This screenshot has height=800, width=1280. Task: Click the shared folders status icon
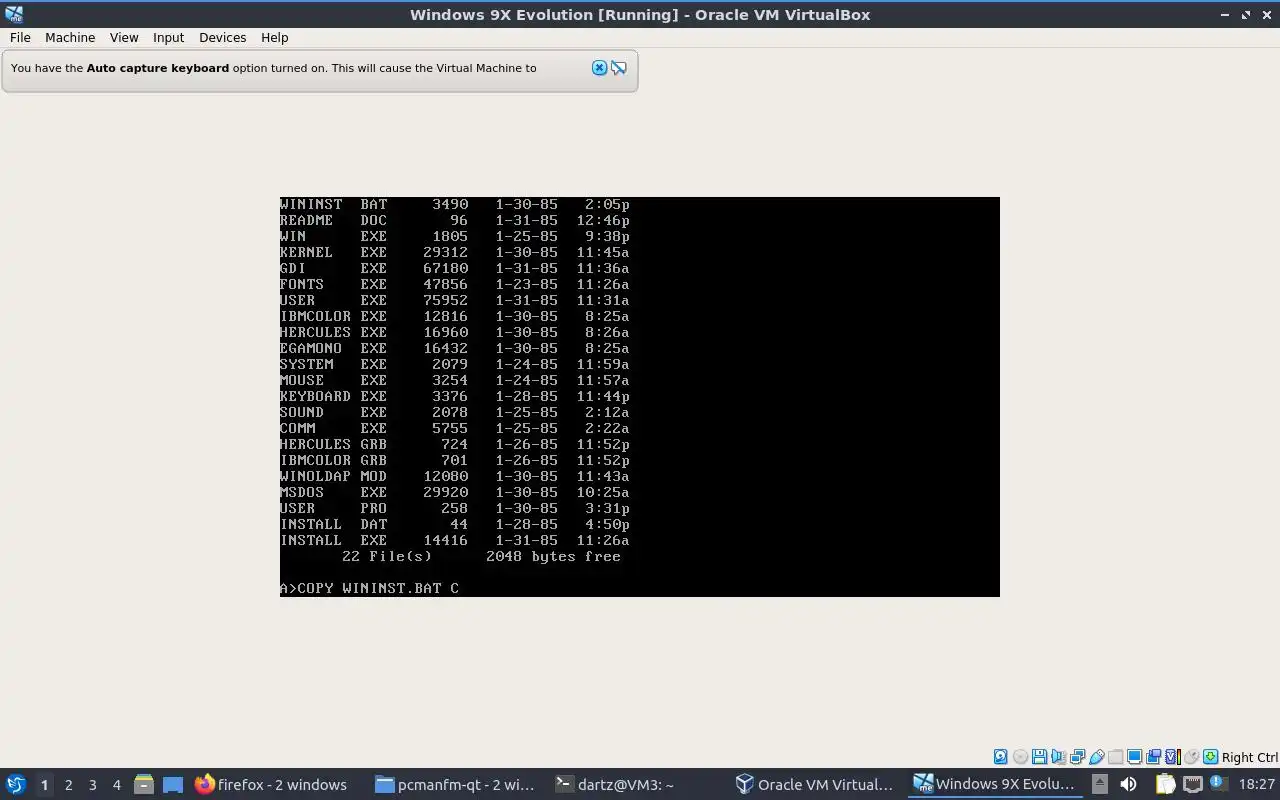tap(1115, 757)
